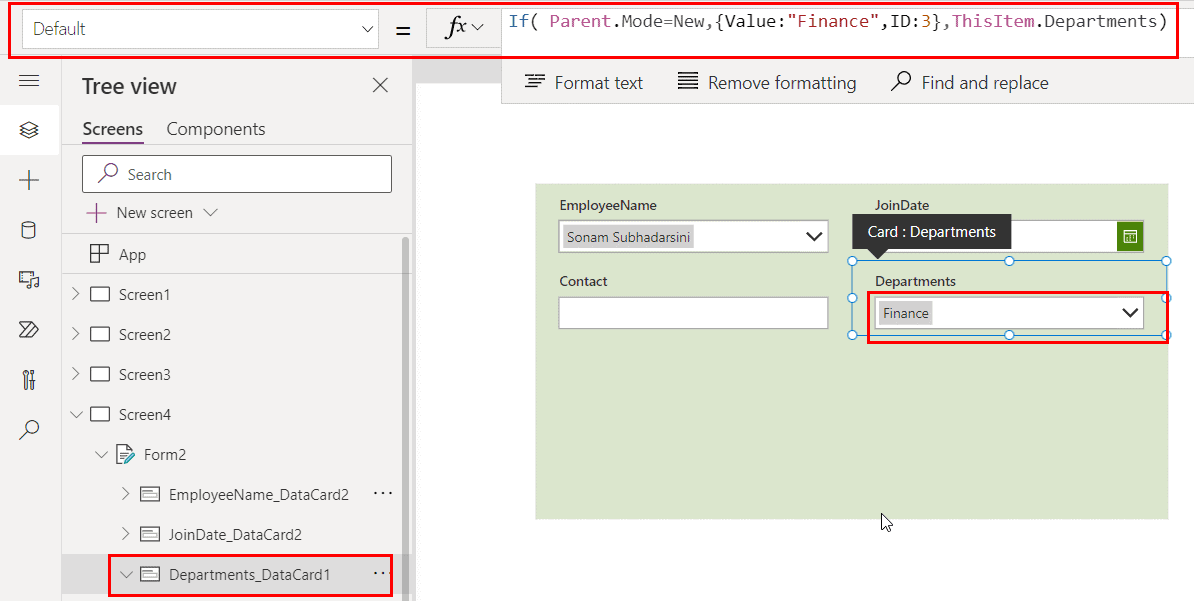Collapse the Form2 tree item
Screen dimensions: 1194x601
click(x=100, y=454)
